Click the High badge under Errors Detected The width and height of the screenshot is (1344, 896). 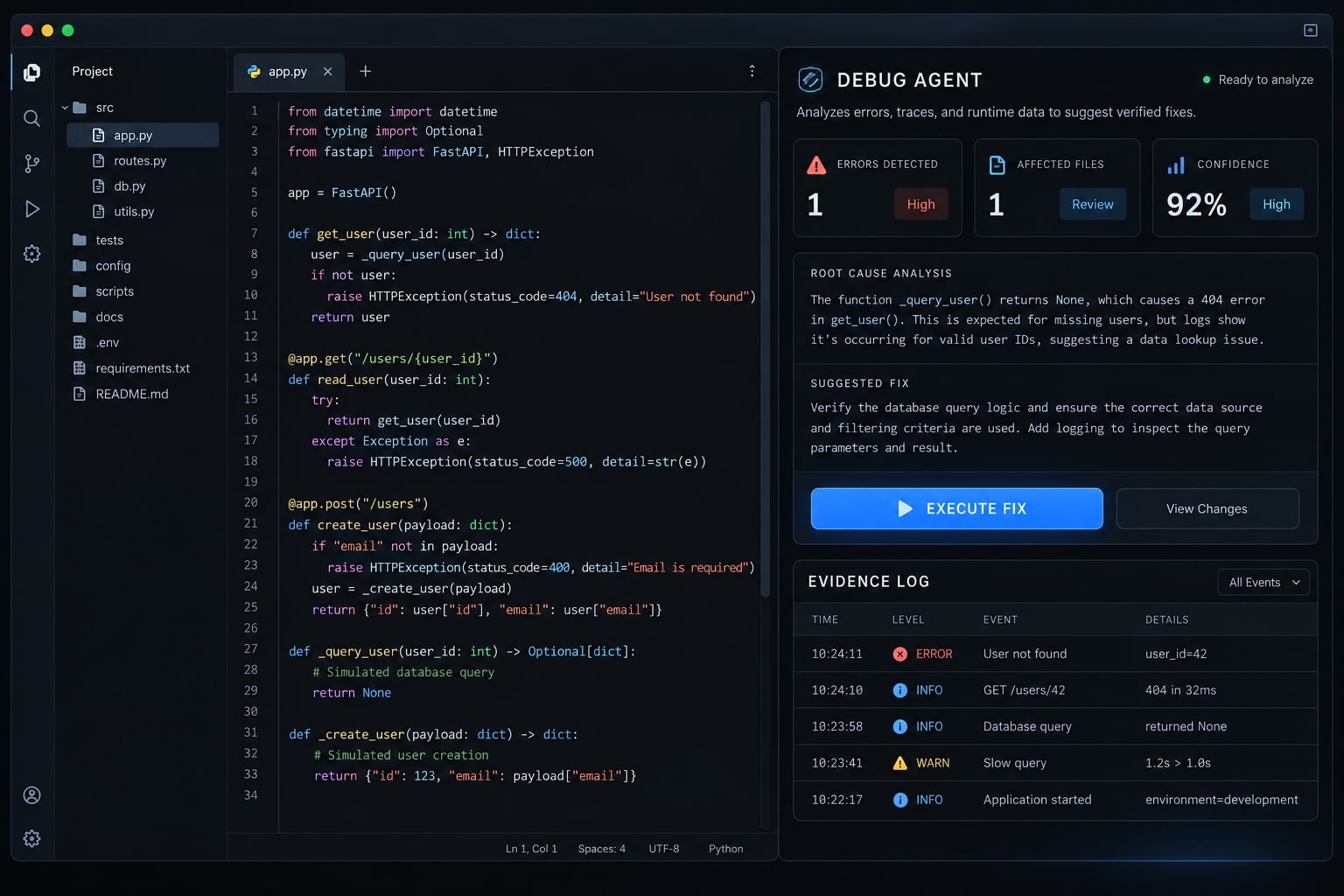[x=920, y=204]
